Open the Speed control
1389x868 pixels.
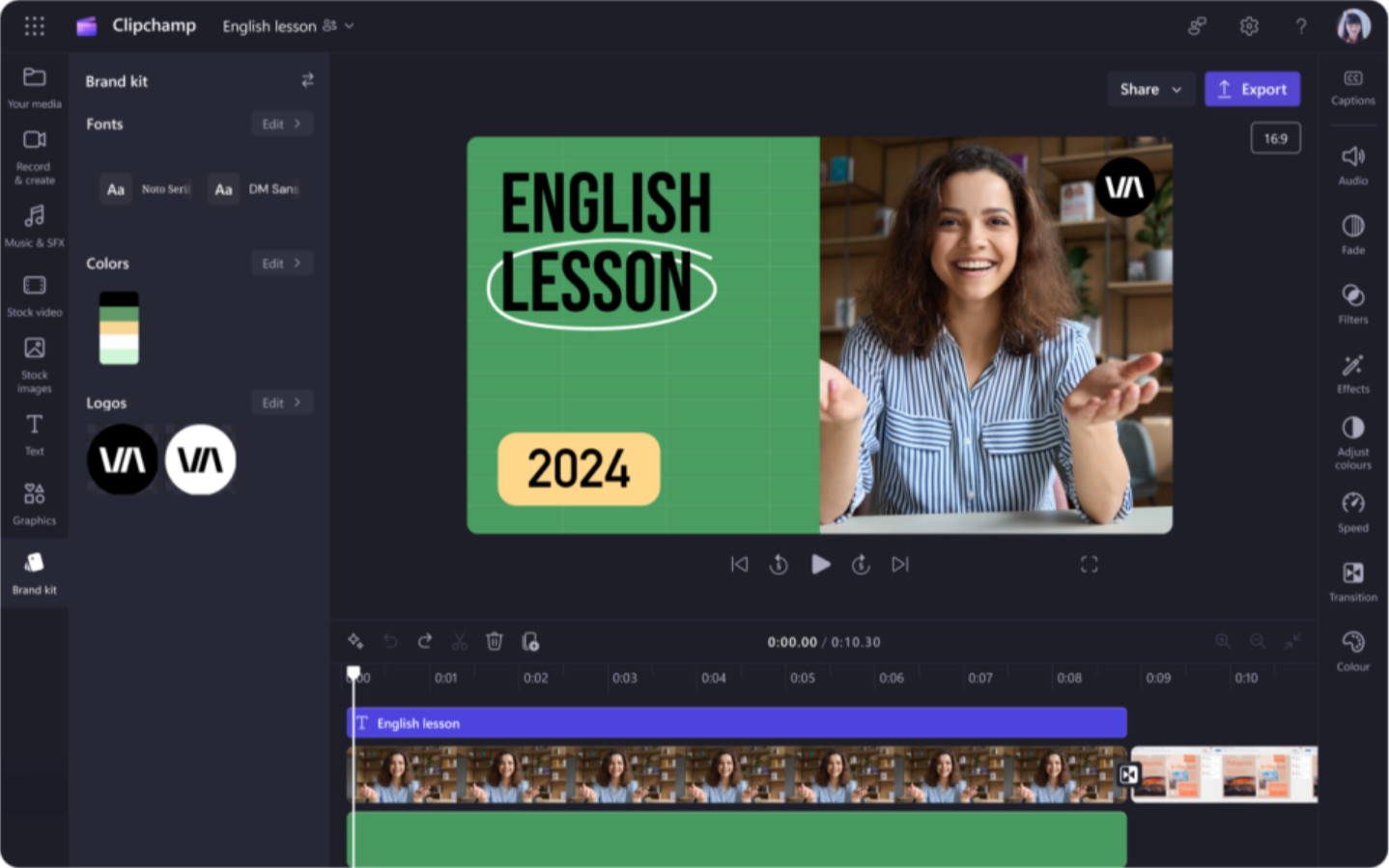click(1352, 511)
